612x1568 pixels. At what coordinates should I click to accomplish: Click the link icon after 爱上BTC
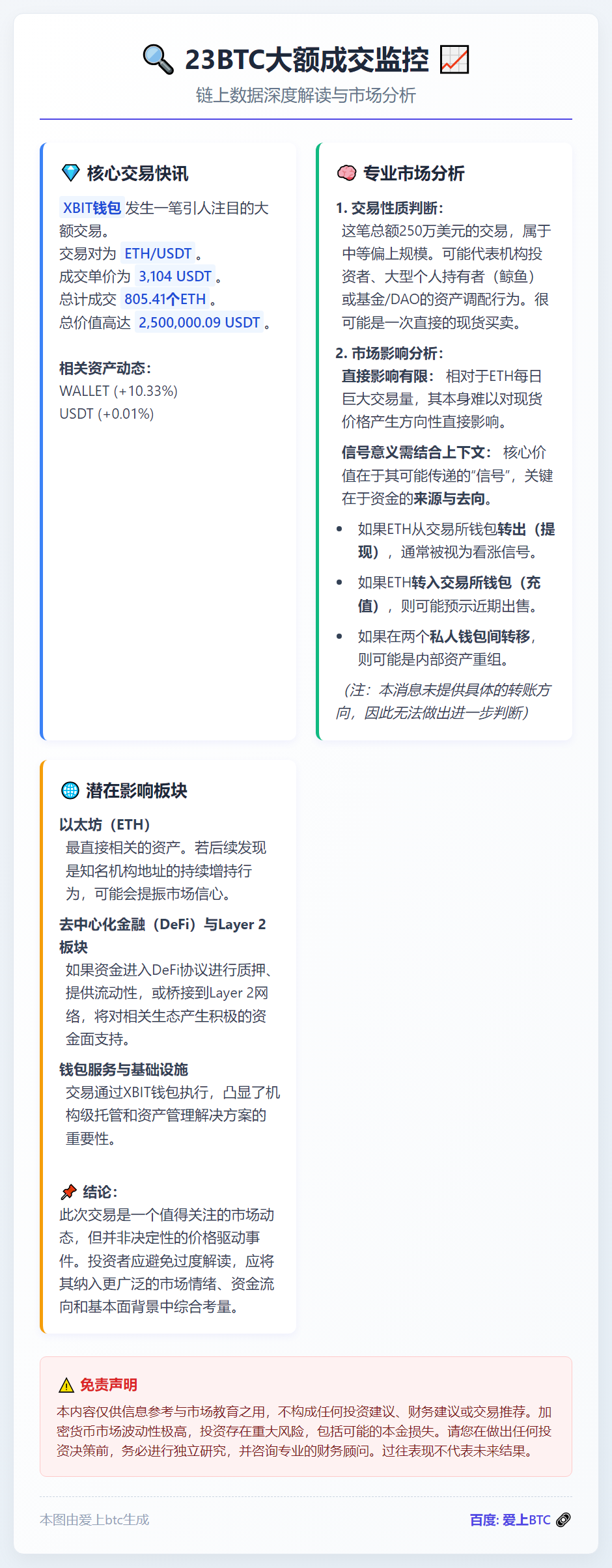click(563, 1520)
